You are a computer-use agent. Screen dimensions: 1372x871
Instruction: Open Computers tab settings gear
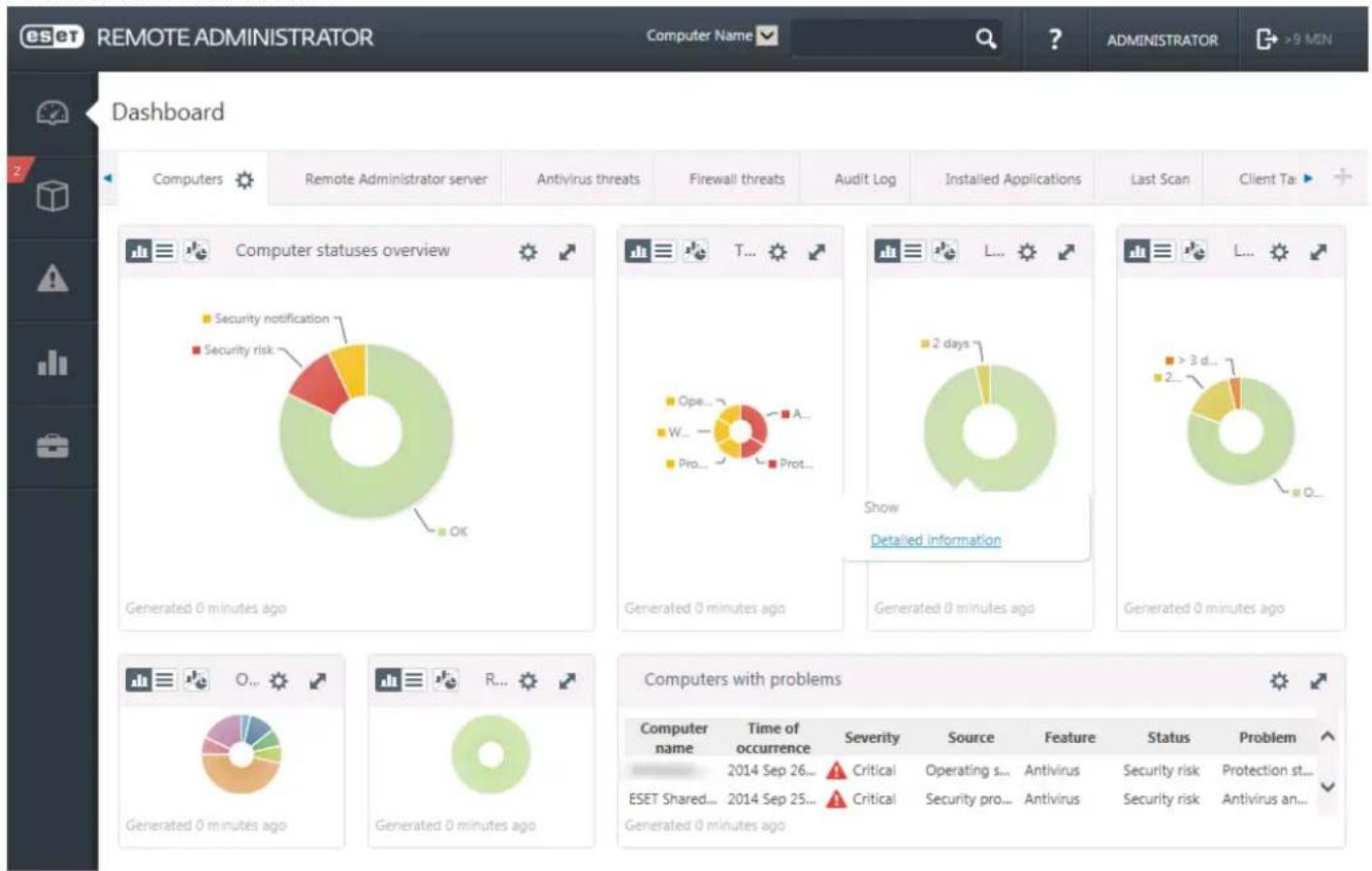(x=244, y=179)
